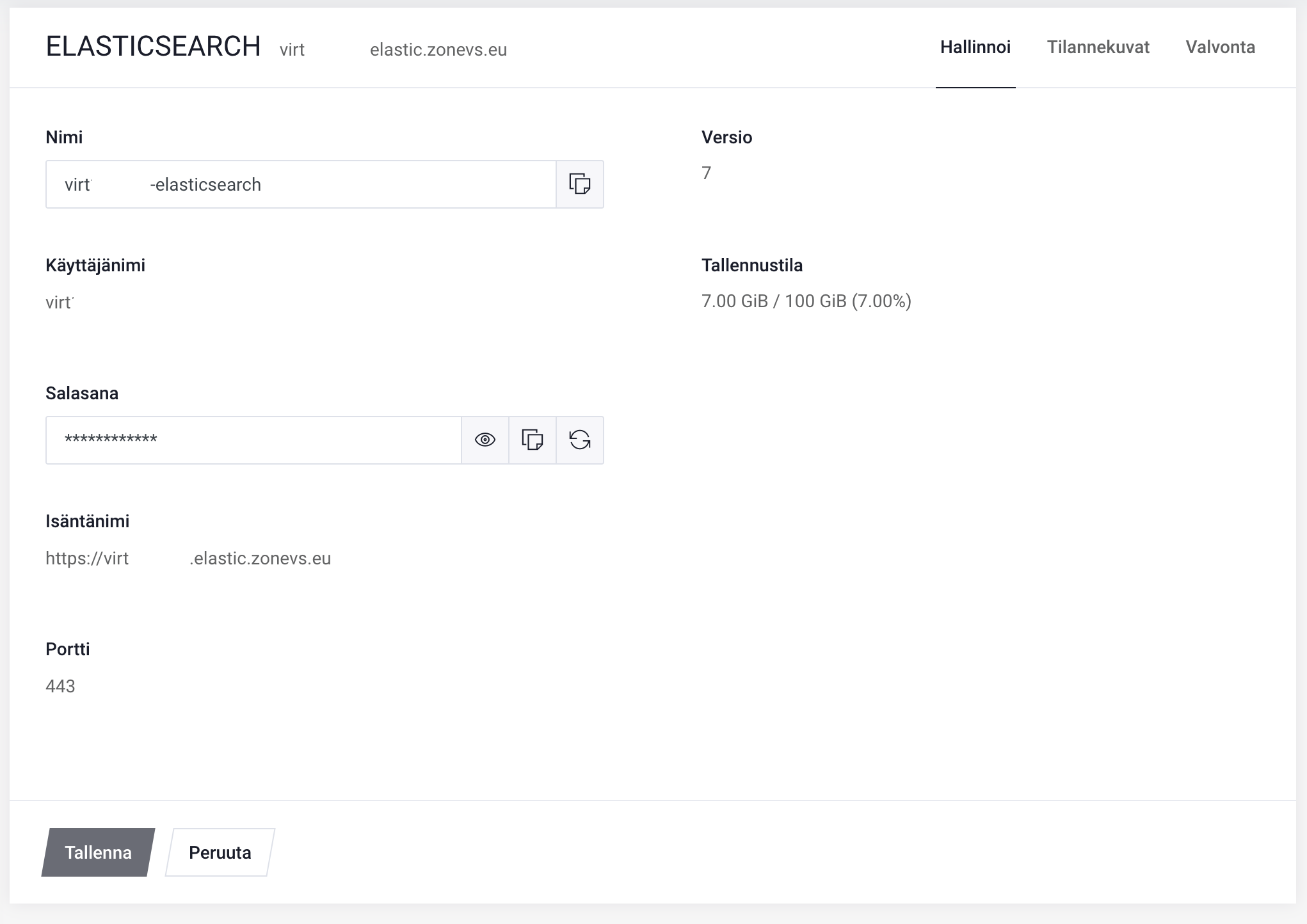The image size is (1307, 924).
Task: Click the Nimi field label
Action: click(64, 137)
